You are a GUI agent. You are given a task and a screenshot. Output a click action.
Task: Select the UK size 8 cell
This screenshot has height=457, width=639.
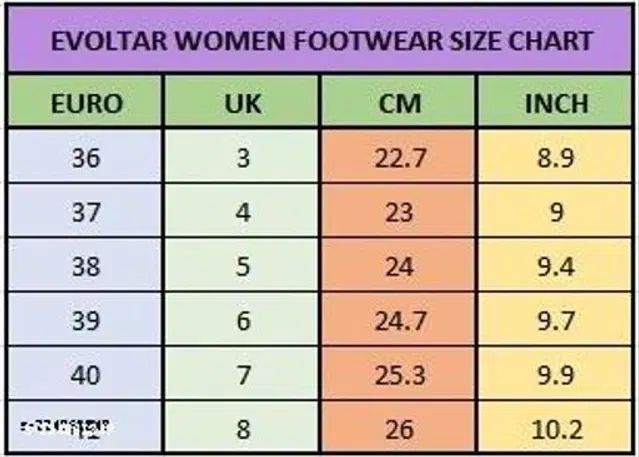pos(242,427)
